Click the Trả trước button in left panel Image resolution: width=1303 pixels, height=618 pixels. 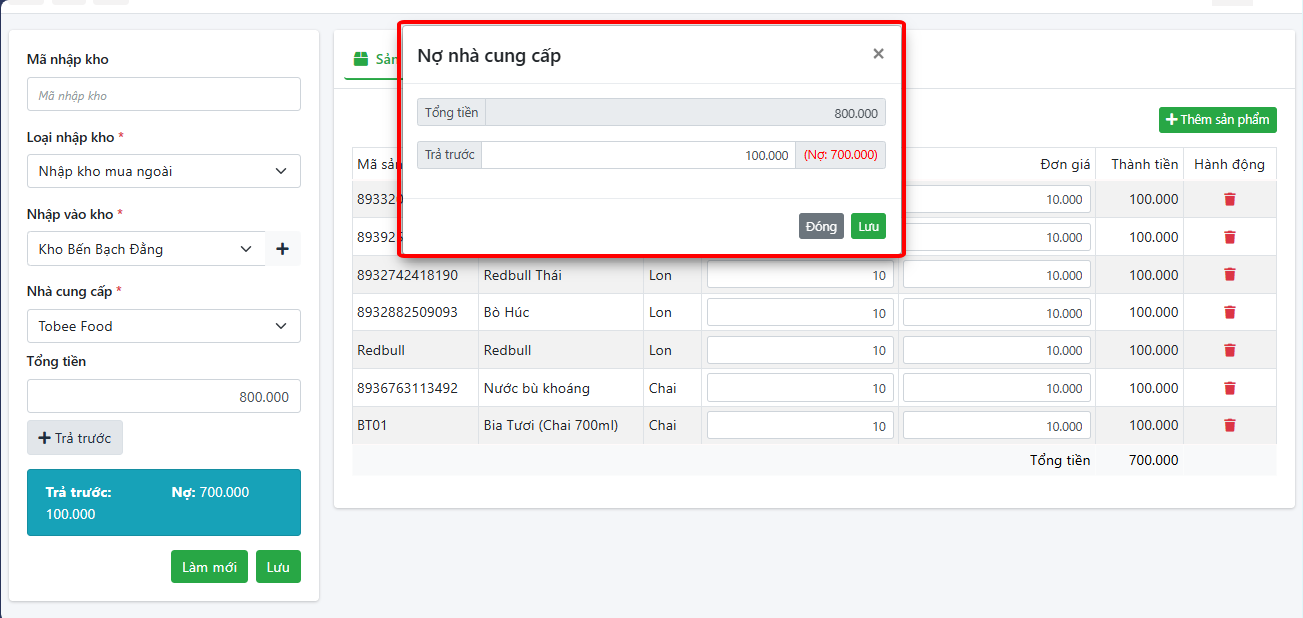(x=75, y=438)
